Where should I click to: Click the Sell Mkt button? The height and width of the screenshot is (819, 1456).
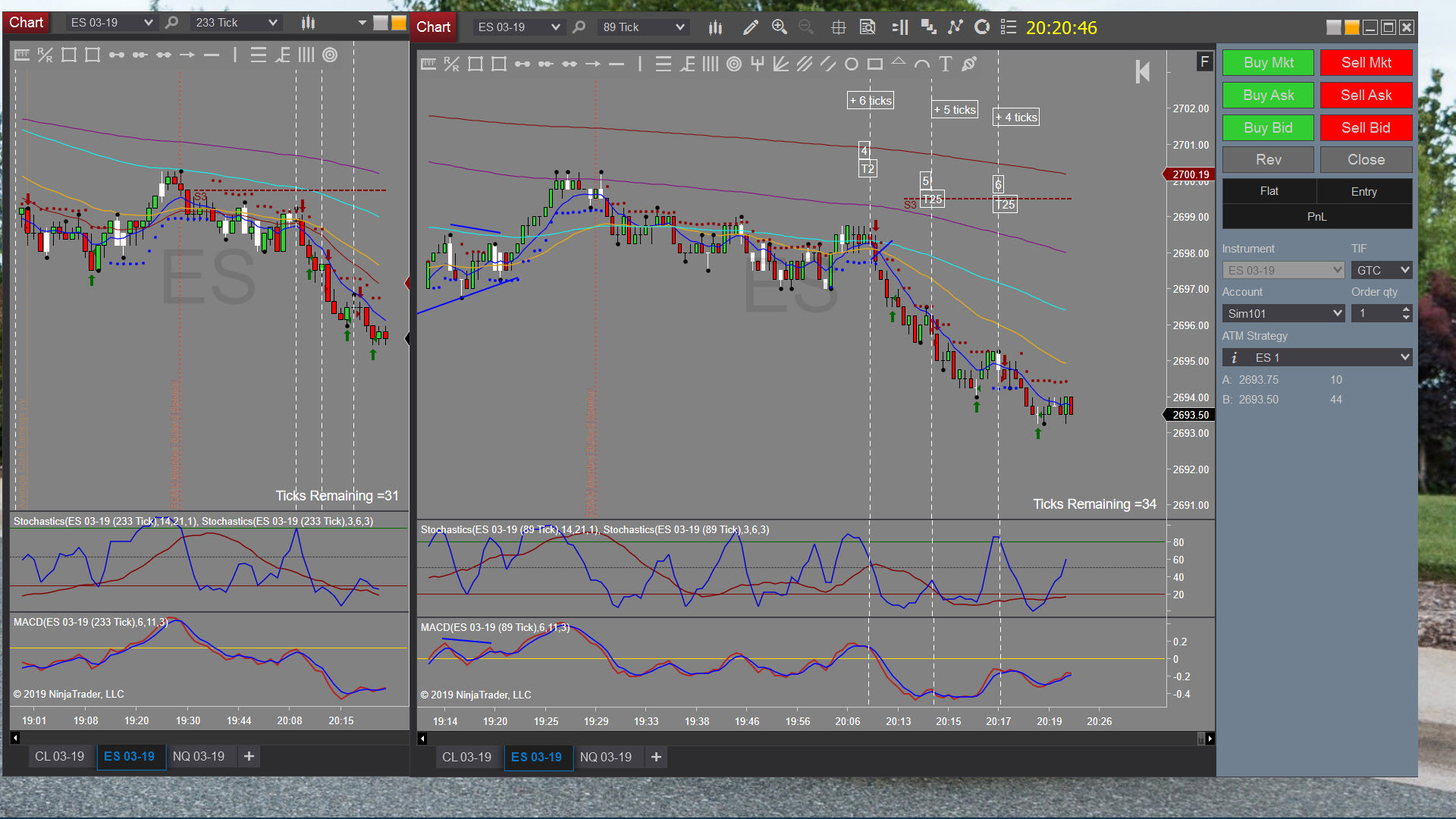point(1366,63)
